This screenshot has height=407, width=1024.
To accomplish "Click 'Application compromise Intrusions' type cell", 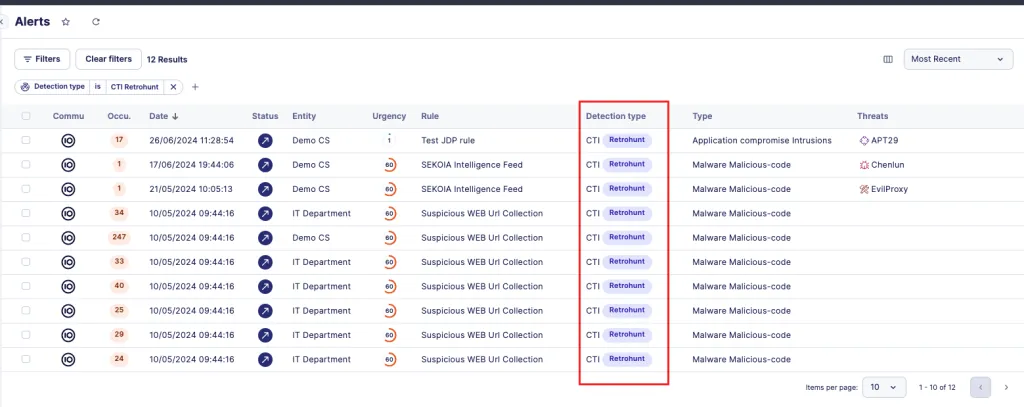I will click(x=761, y=140).
